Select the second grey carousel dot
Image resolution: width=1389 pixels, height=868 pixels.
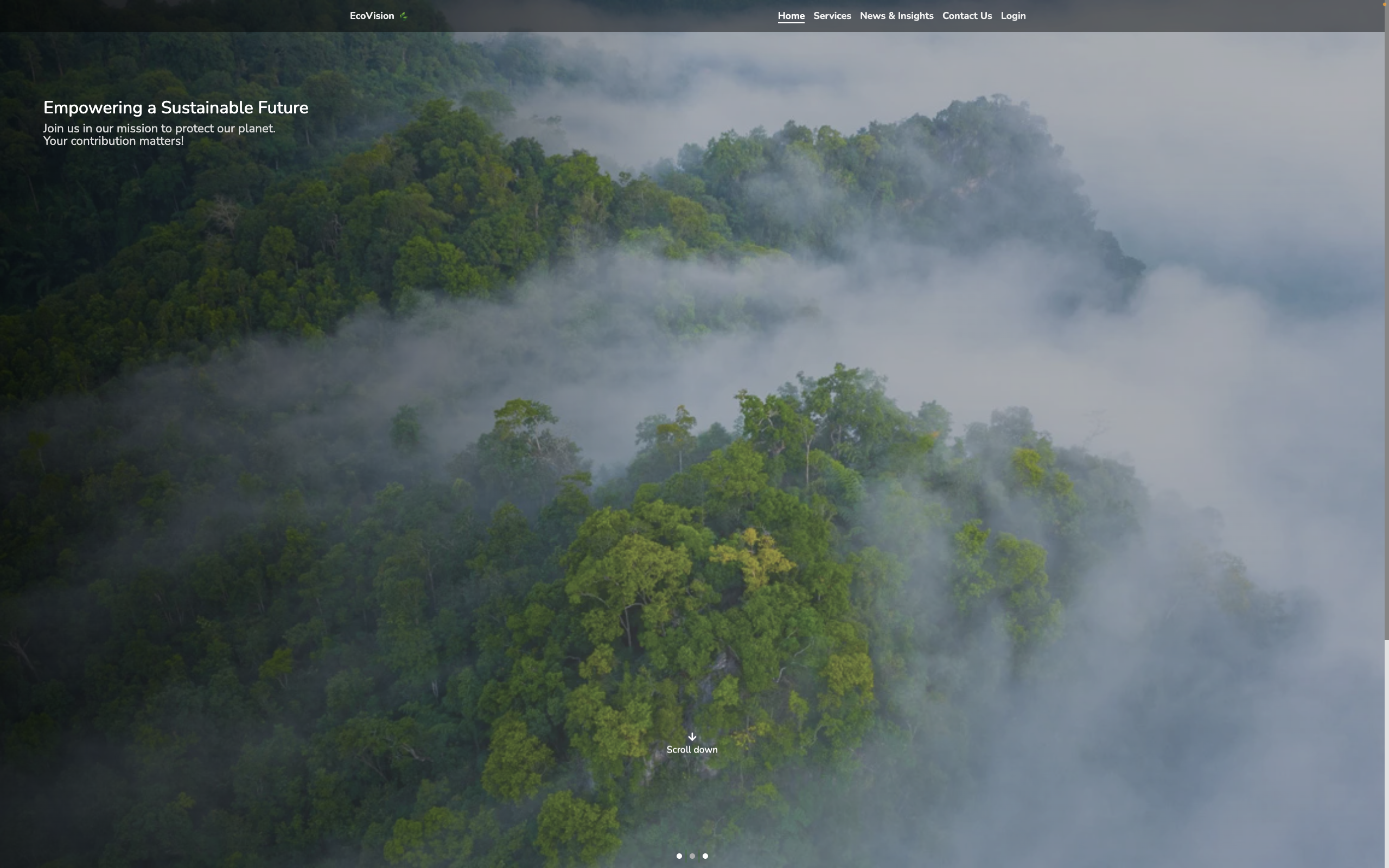click(692, 856)
